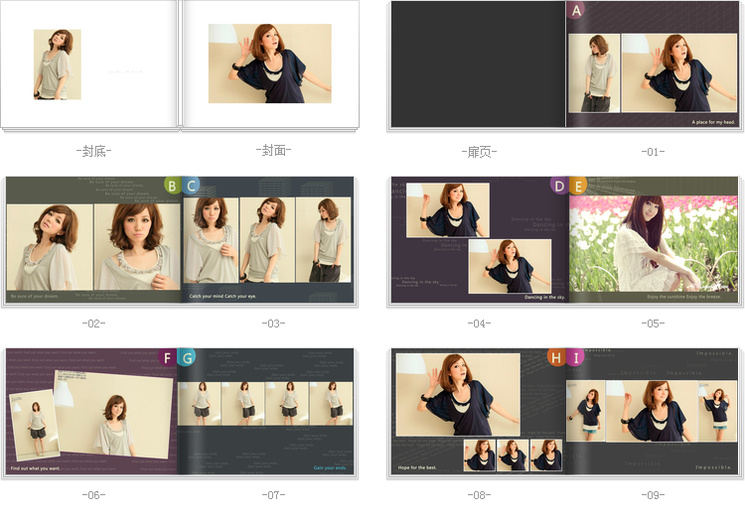The width and height of the screenshot is (745, 519).
Task: Click the large waving photo on page 08
Action: tap(457, 394)
